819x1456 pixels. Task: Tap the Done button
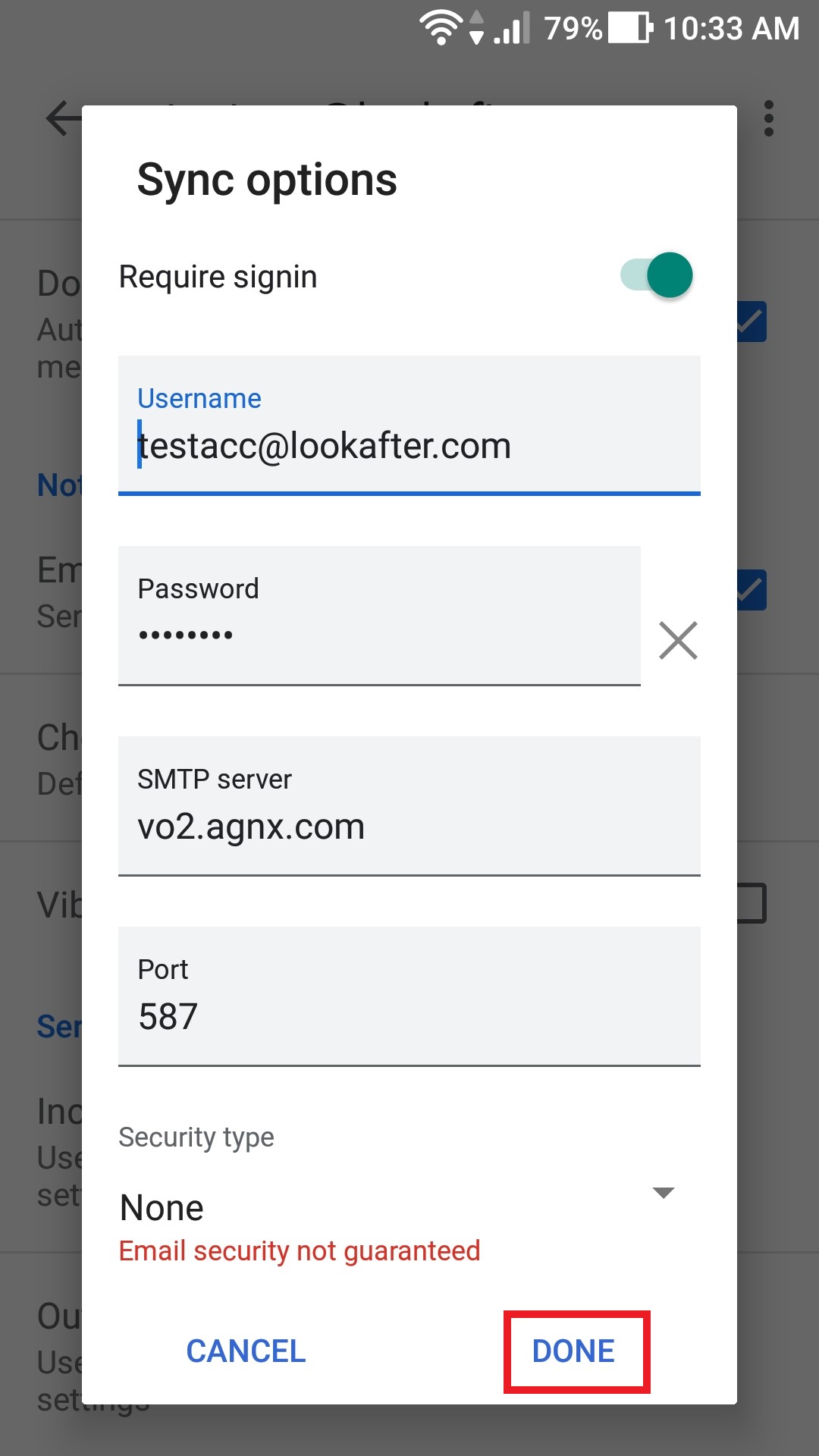tap(573, 1351)
